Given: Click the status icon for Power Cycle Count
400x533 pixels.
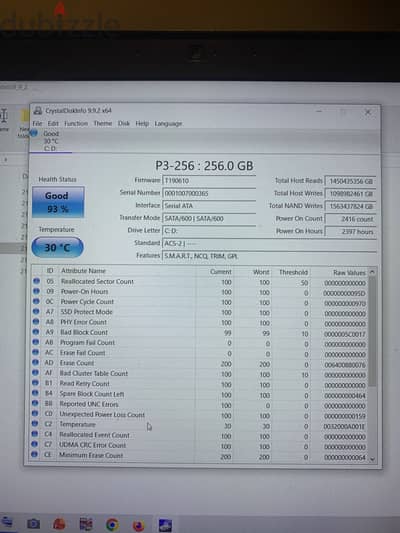Looking at the screenshot, I should tap(36, 302).
